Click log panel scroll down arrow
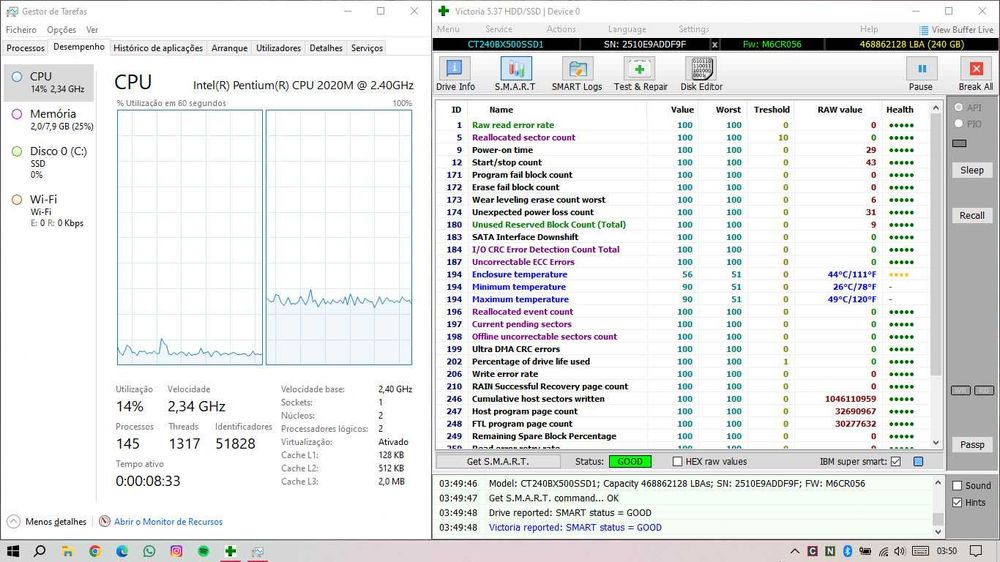 938,531
